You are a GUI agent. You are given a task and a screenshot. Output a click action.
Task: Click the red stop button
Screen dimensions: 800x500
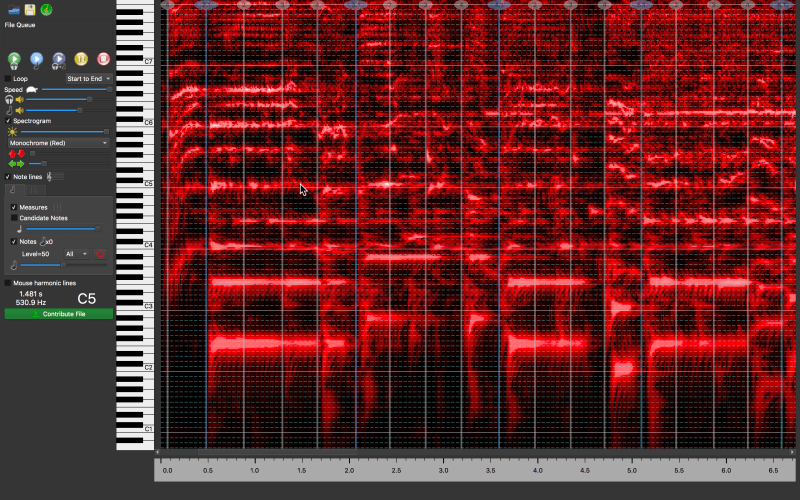[x=103, y=60]
